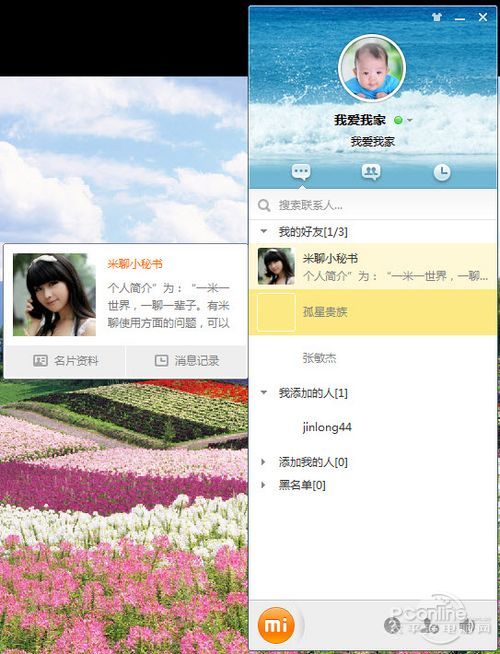The width and height of the screenshot is (500, 654).
Task: Click the 米聊小秘书 name link in popup
Action: click(135, 264)
